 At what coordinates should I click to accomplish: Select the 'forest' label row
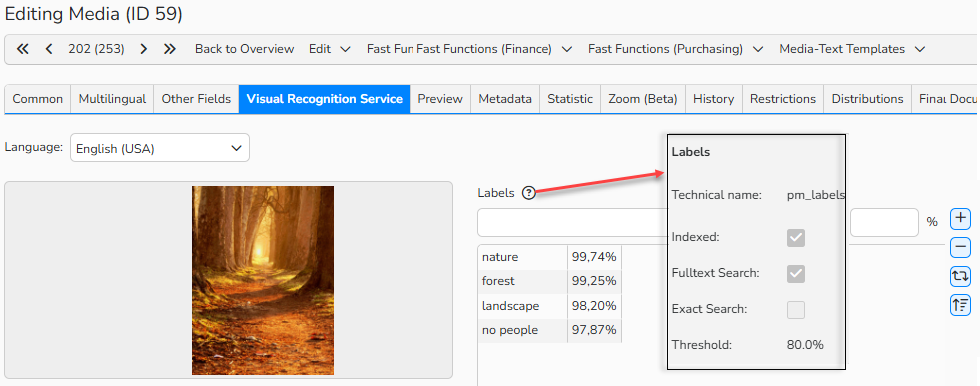click(x=549, y=281)
